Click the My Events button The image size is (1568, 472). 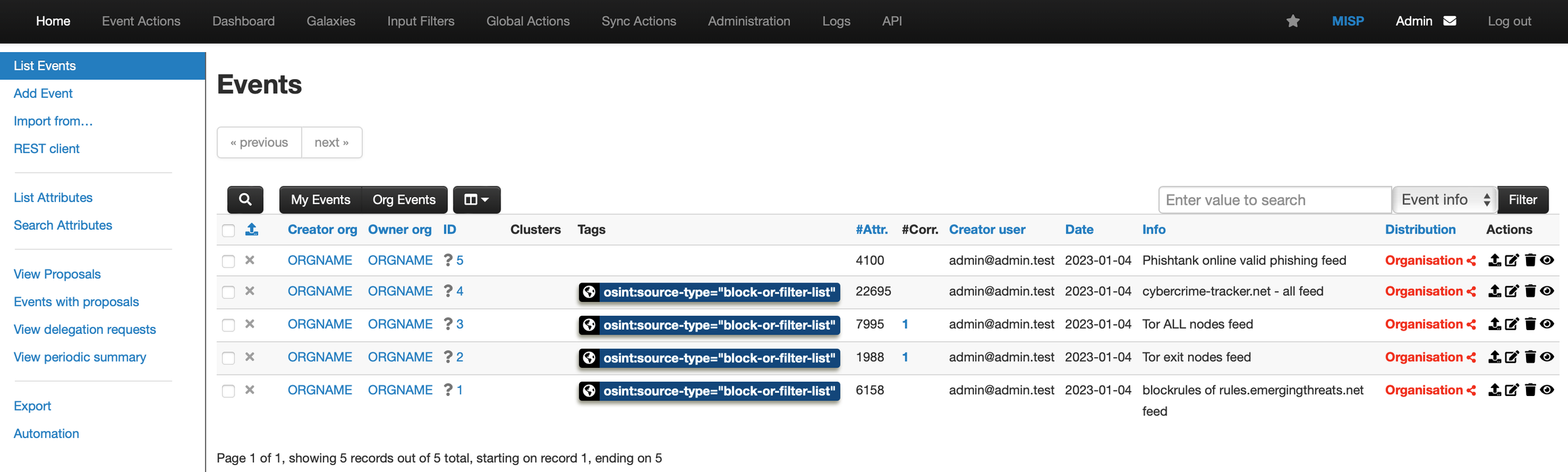click(320, 200)
